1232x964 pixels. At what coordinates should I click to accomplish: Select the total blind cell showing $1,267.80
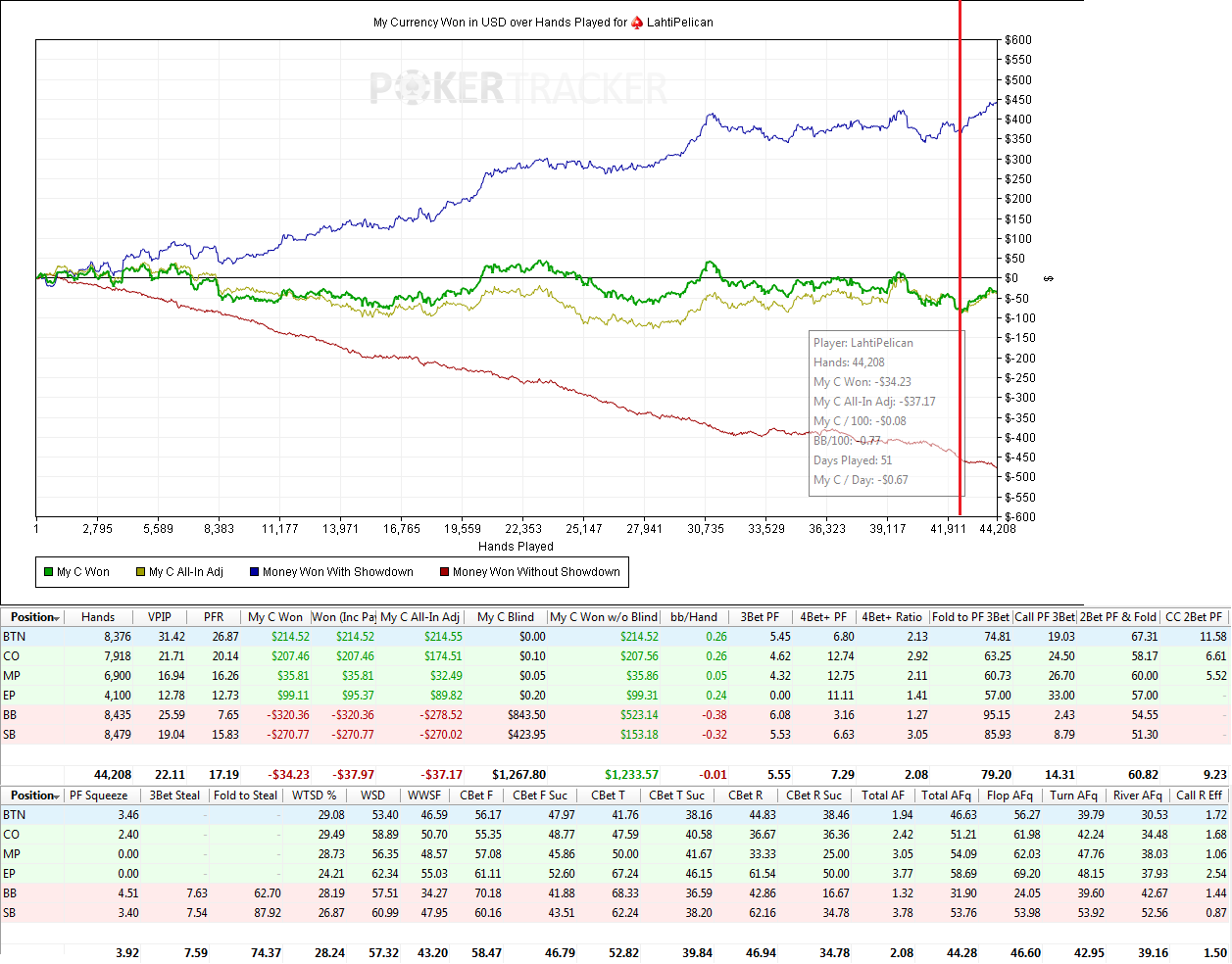(x=519, y=775)
